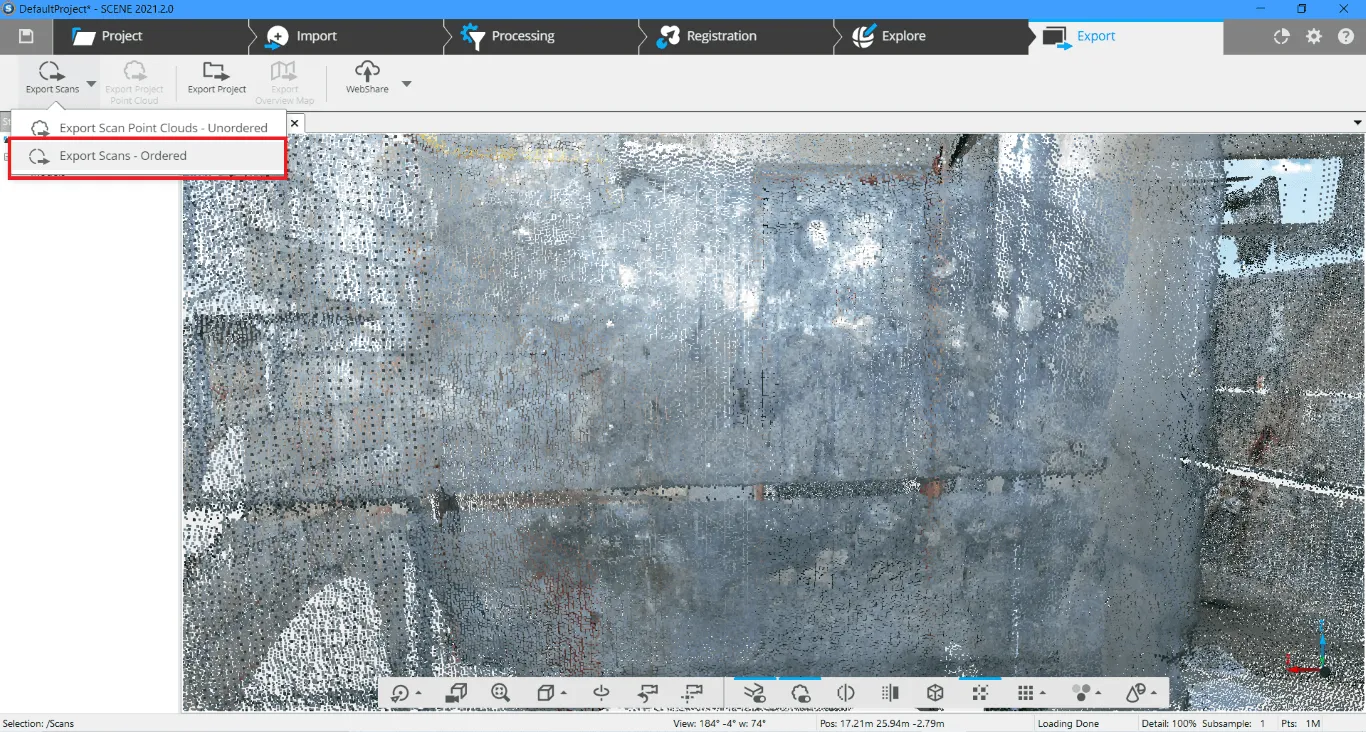The image size is (1366, 732).
Task: Toggle the split circle clear view icon
Action: [846, 693]
